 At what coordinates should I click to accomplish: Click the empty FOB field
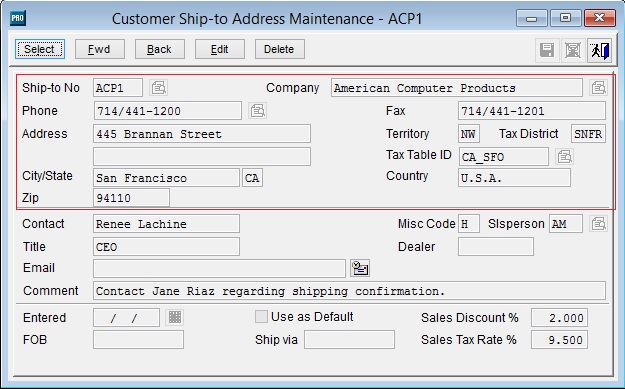click(138, 340)
